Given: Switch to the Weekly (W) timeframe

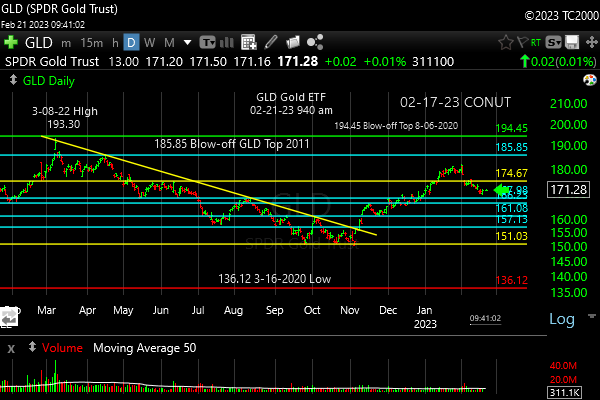Looking at the screenshot, I should pos(149,43).
